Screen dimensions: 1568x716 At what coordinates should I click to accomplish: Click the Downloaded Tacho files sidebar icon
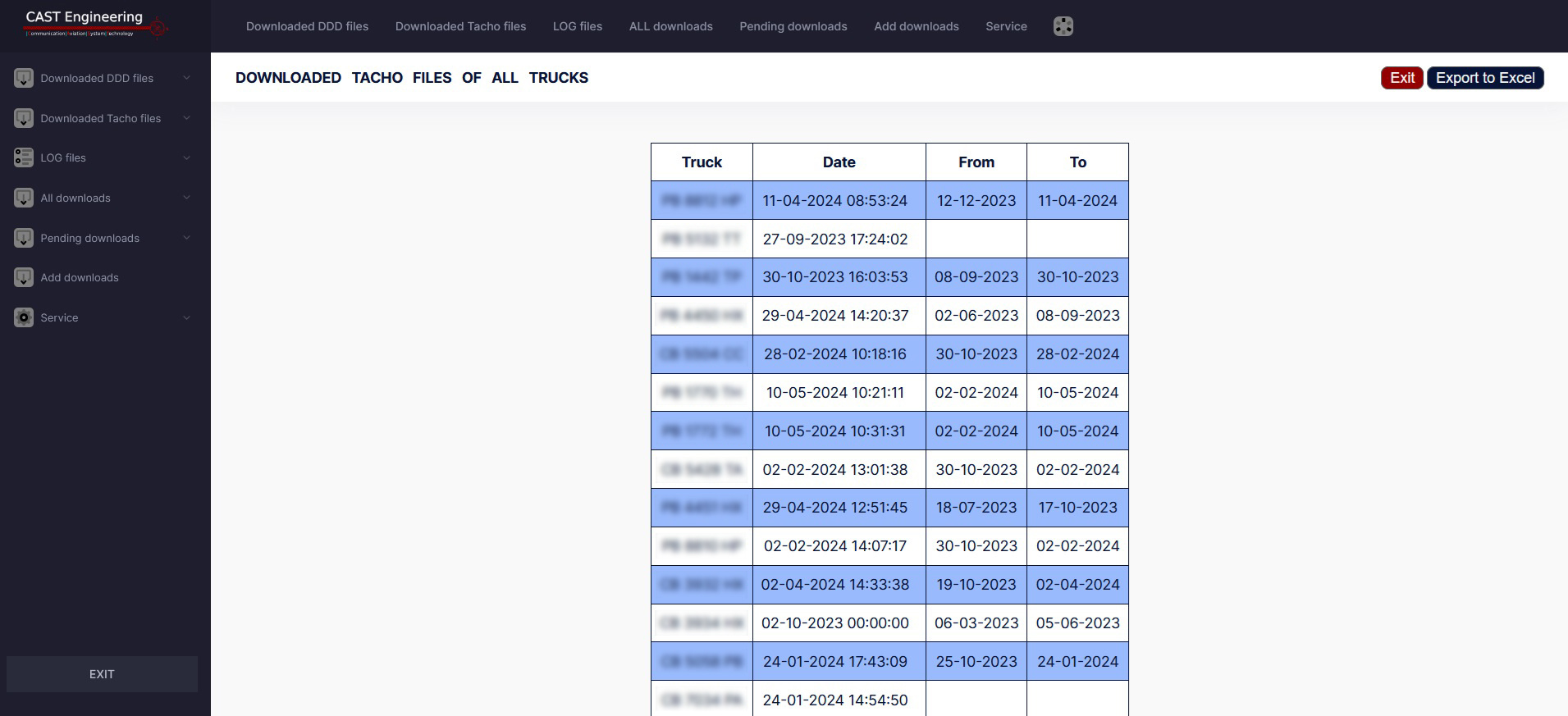[x=24, y=118]
